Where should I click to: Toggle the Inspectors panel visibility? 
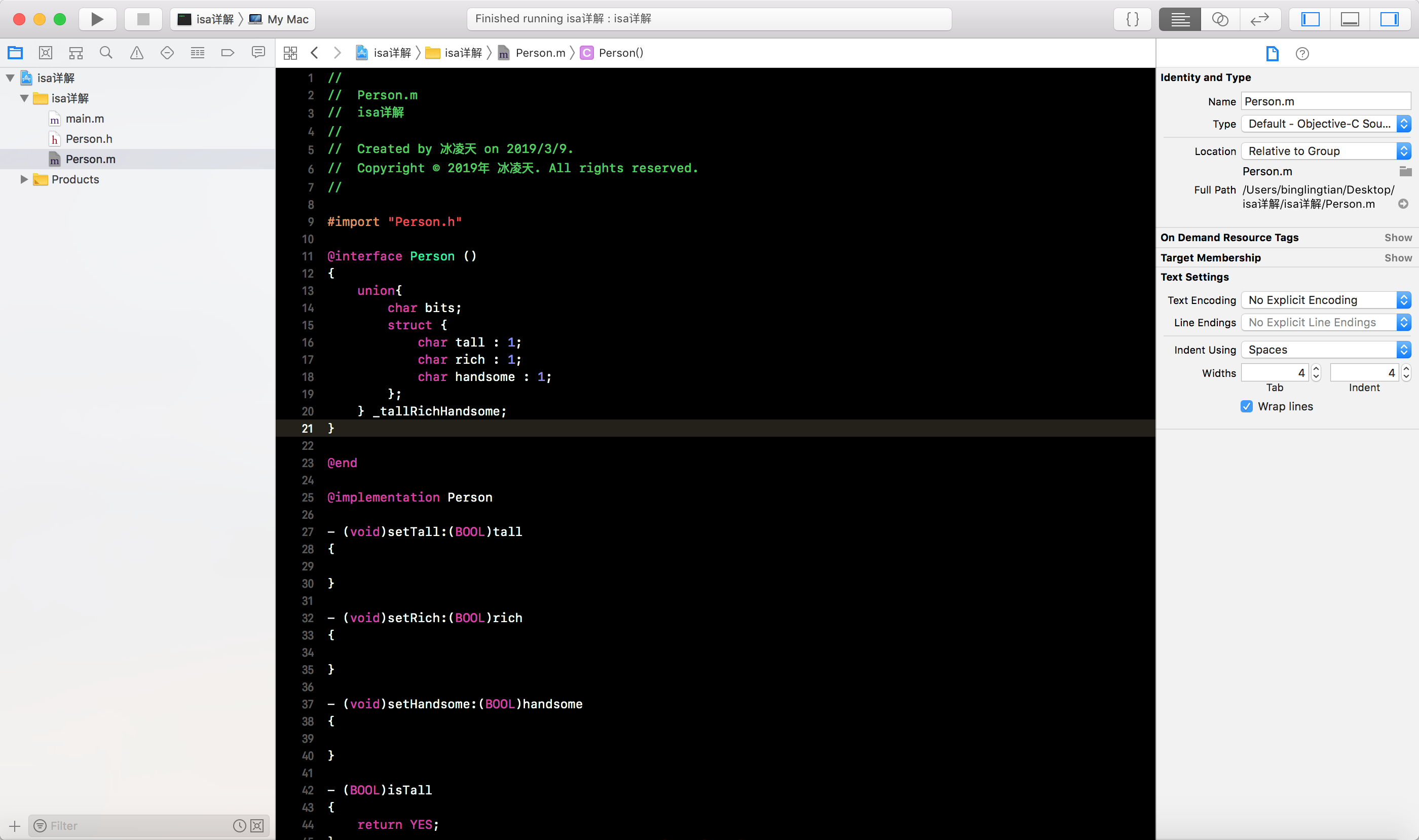tap(1390, 19)
